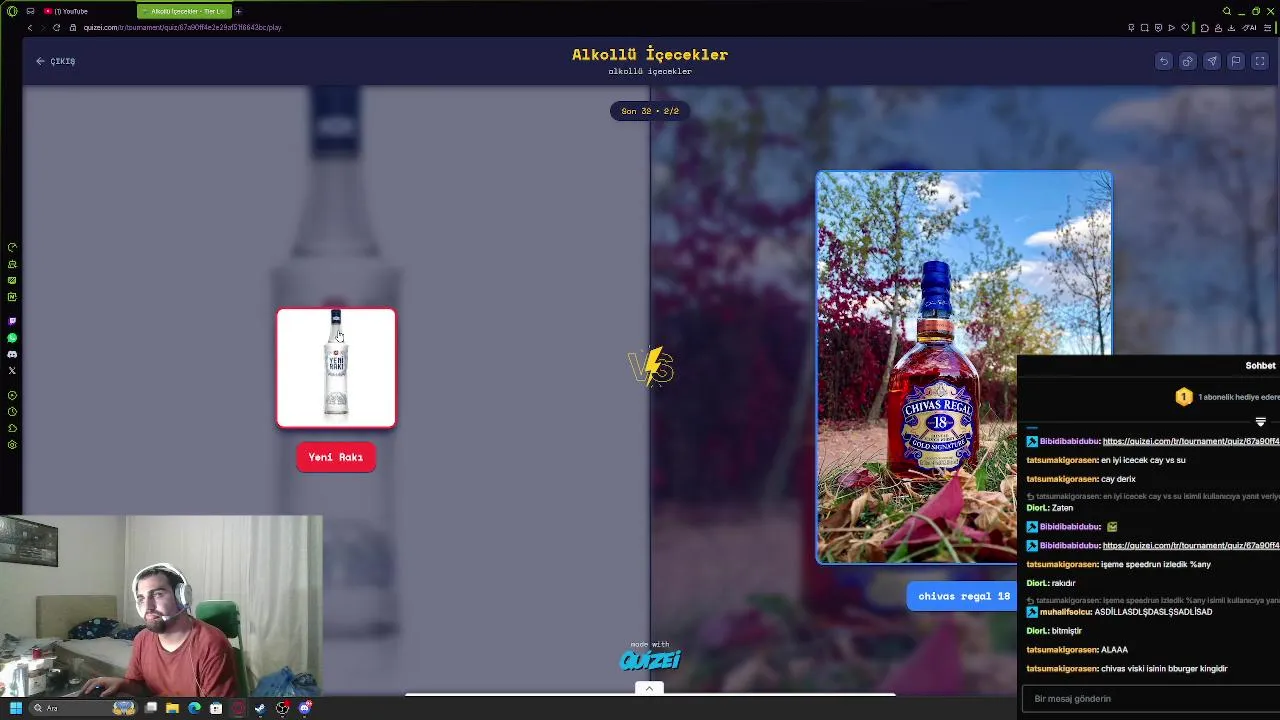This screenshot has height=720, width=1280.
Task: Open the Opera GX menu logo
Action: (12, 11)
